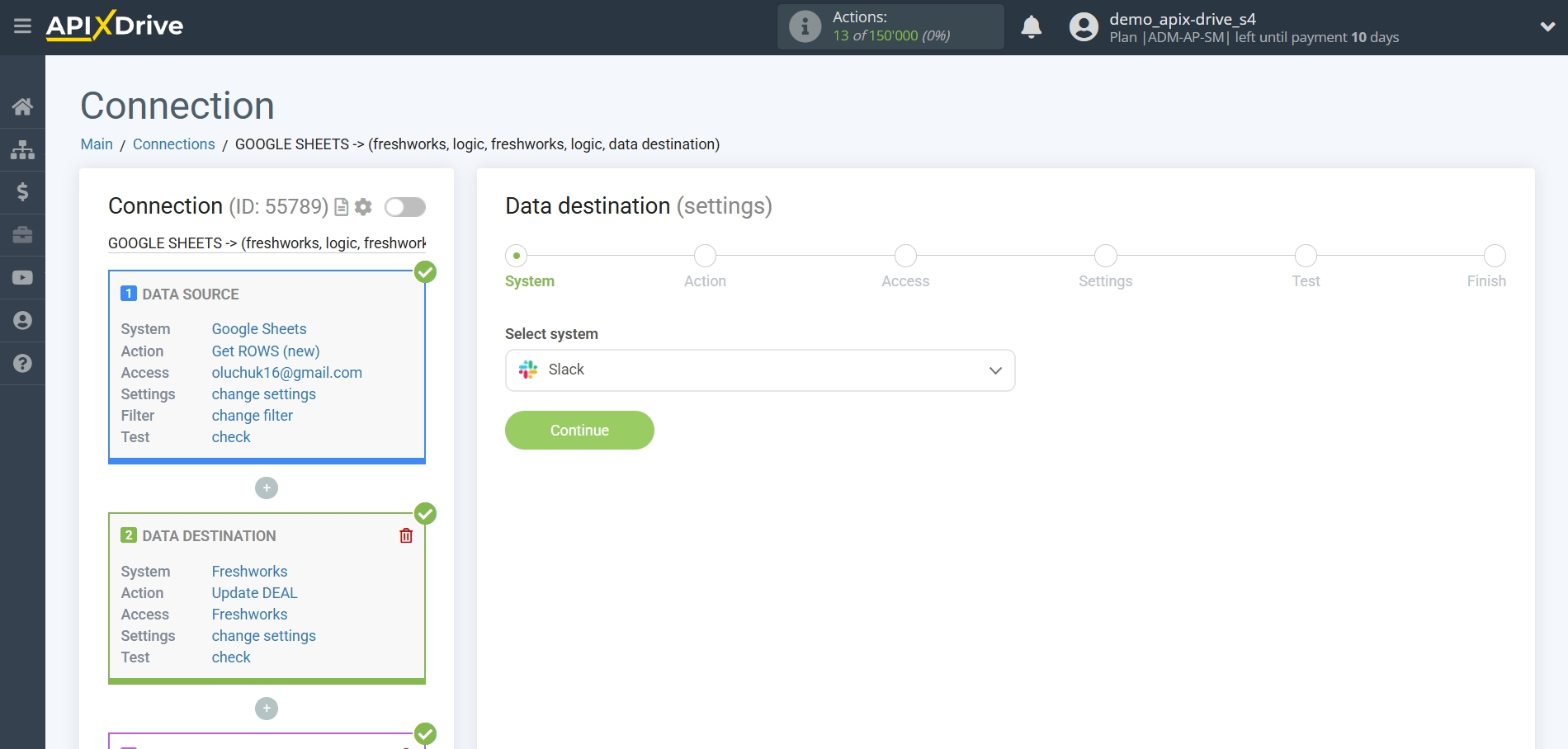
Task: Open oluchuk16@gmail.com access link
Action: (287, 373)
